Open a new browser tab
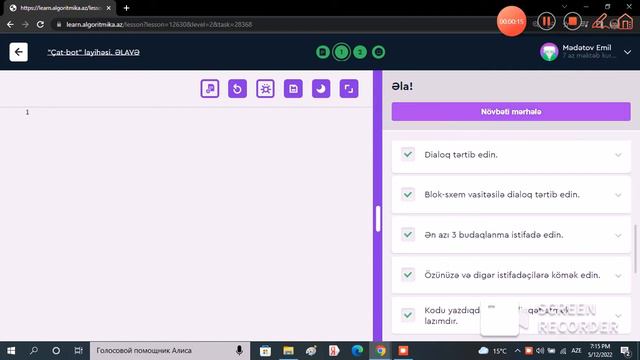 (127, 8)
